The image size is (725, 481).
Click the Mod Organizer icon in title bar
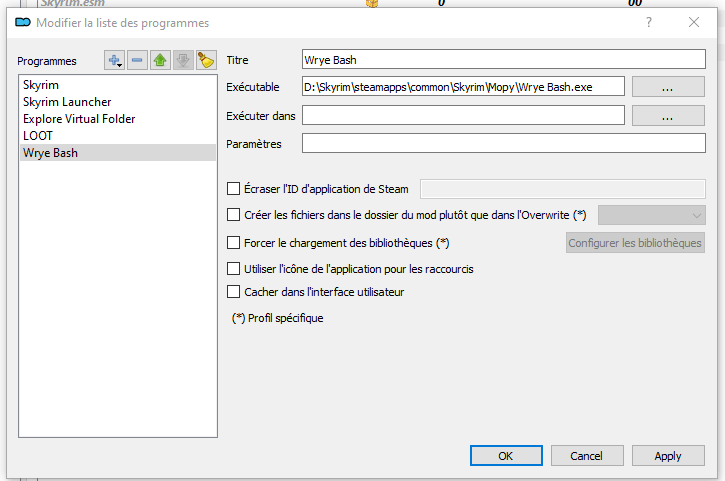pos(23,22)
